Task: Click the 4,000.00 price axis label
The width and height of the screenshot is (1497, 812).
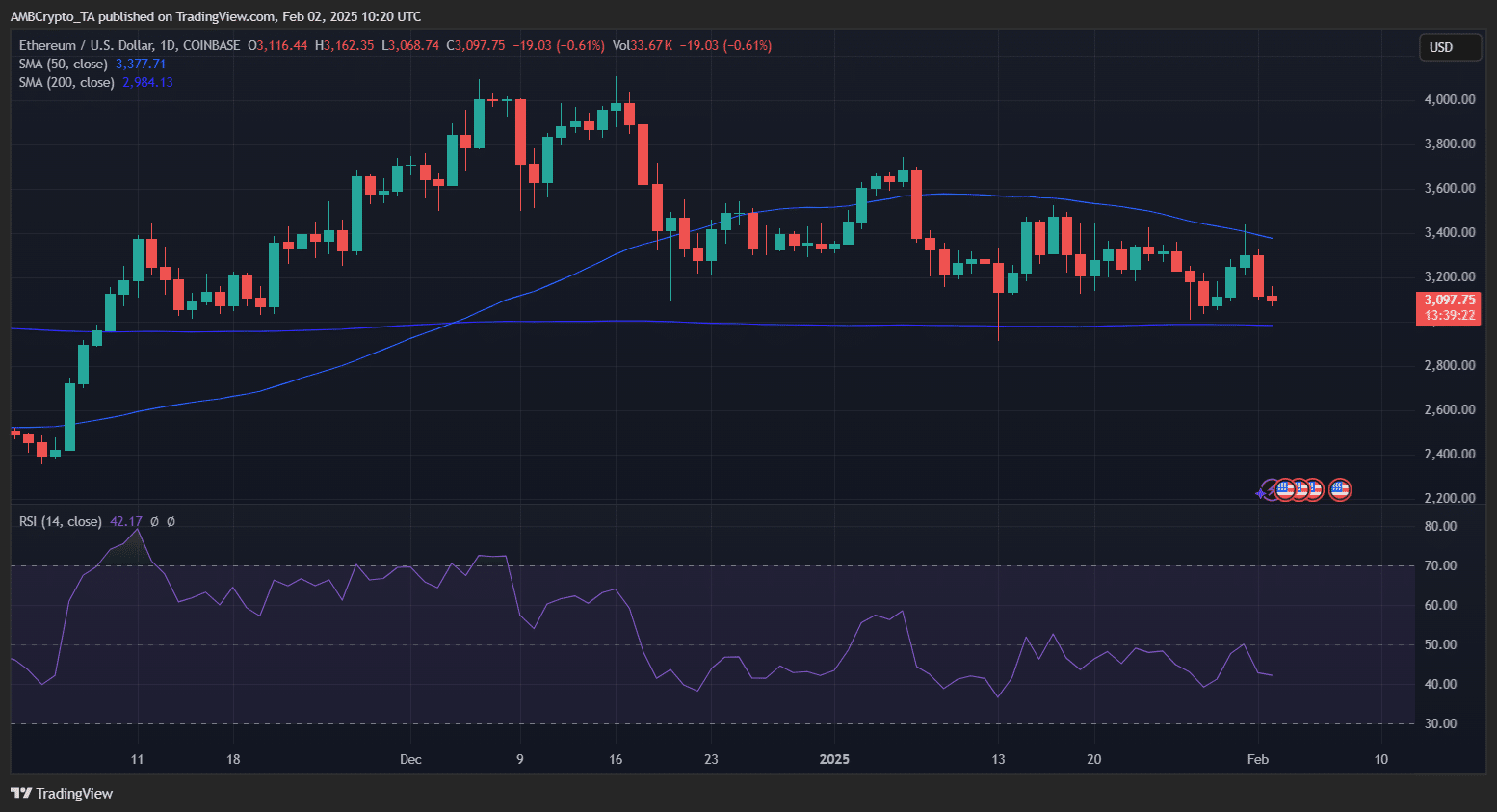Action: pyautogui.click(x=1450, y=99)
